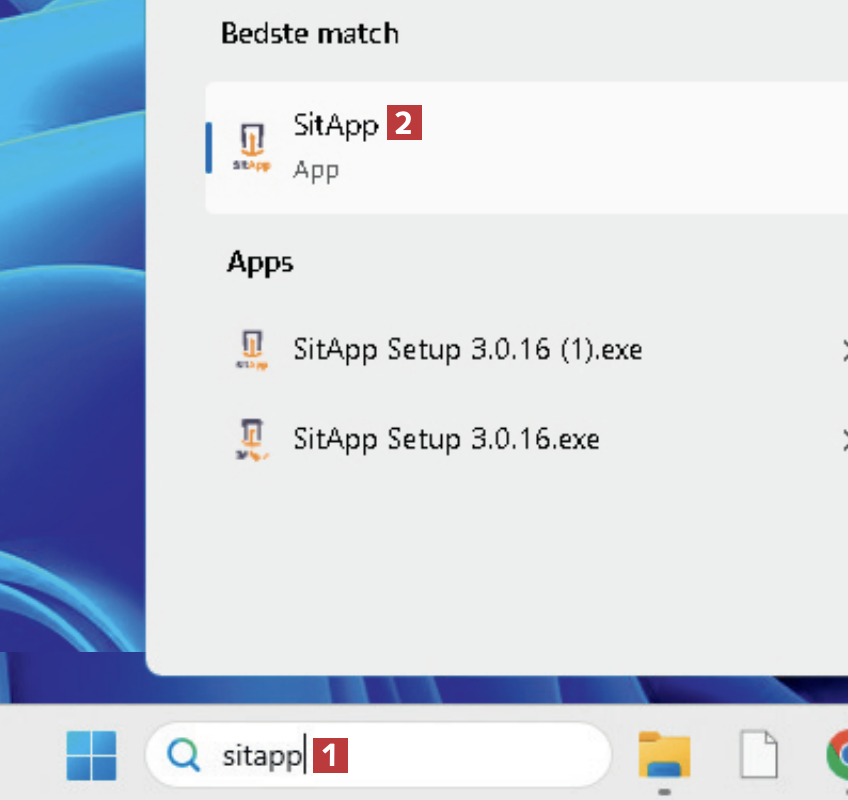
Task: Expand options arrow for SitApp Setup 3.0.16.exe
Action: click(842, 439)
